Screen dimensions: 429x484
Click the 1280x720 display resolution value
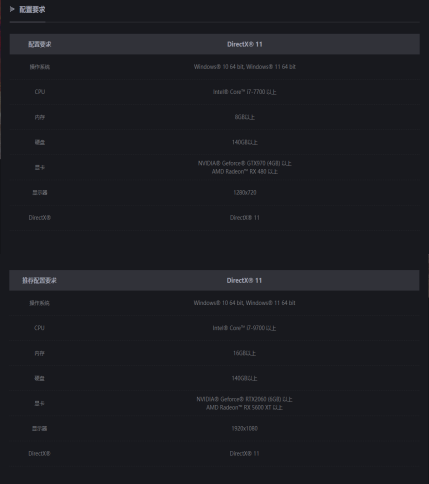tap(244, 193)
